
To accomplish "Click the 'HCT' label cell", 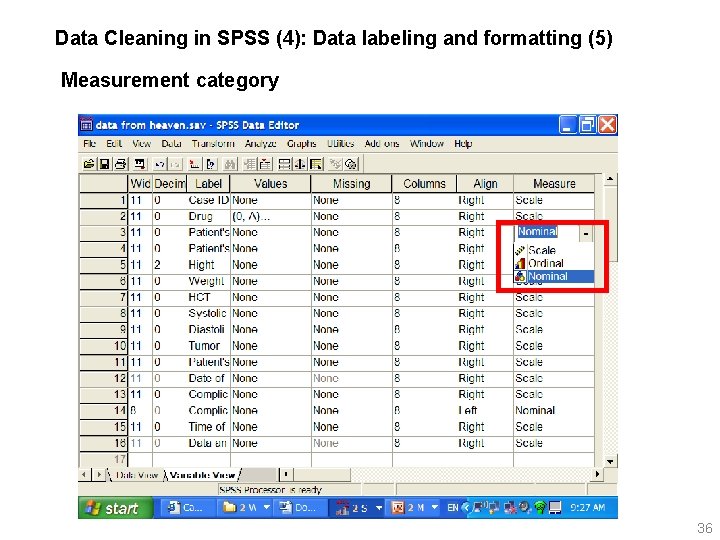I will tap(208, 297).
